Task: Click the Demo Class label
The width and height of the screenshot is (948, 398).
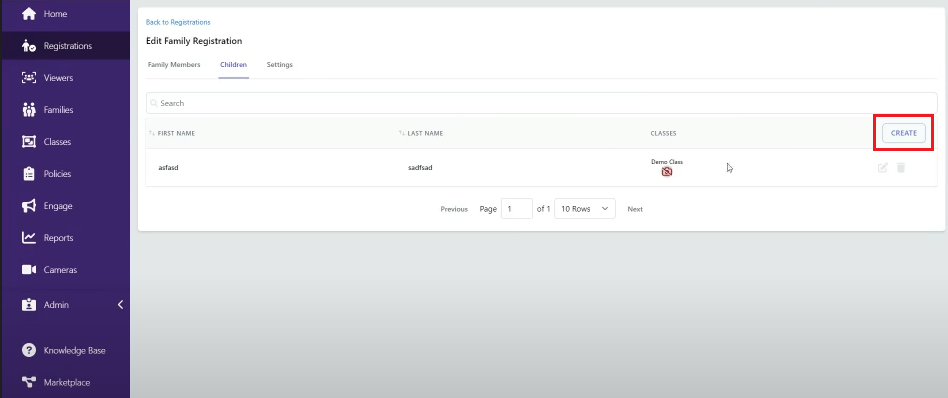Action: (667, 161)
